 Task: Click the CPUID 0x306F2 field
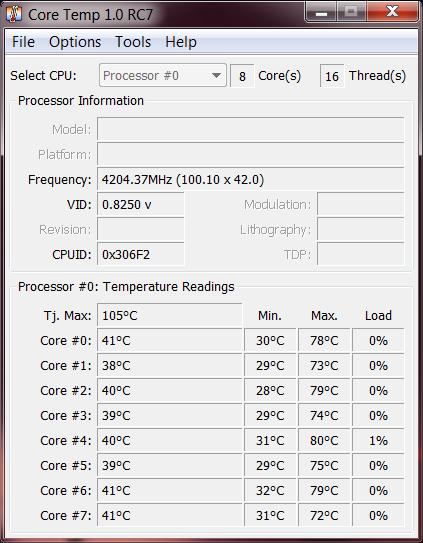(141, 255)
